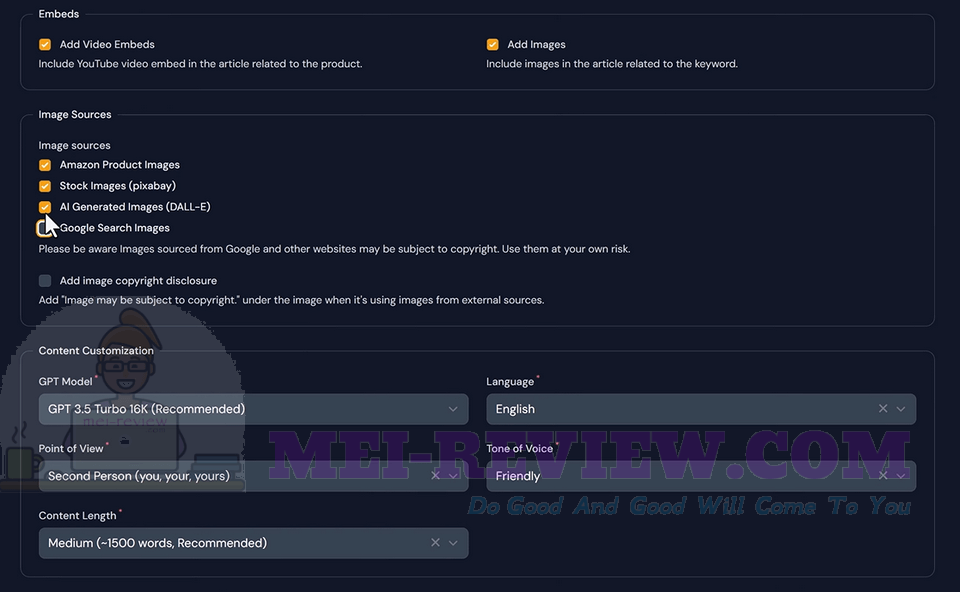This screenshot has height=592, width=960.
Task: Expand Content Length chevron arrow
Action: pyautogui.click(x=453, y=543)
